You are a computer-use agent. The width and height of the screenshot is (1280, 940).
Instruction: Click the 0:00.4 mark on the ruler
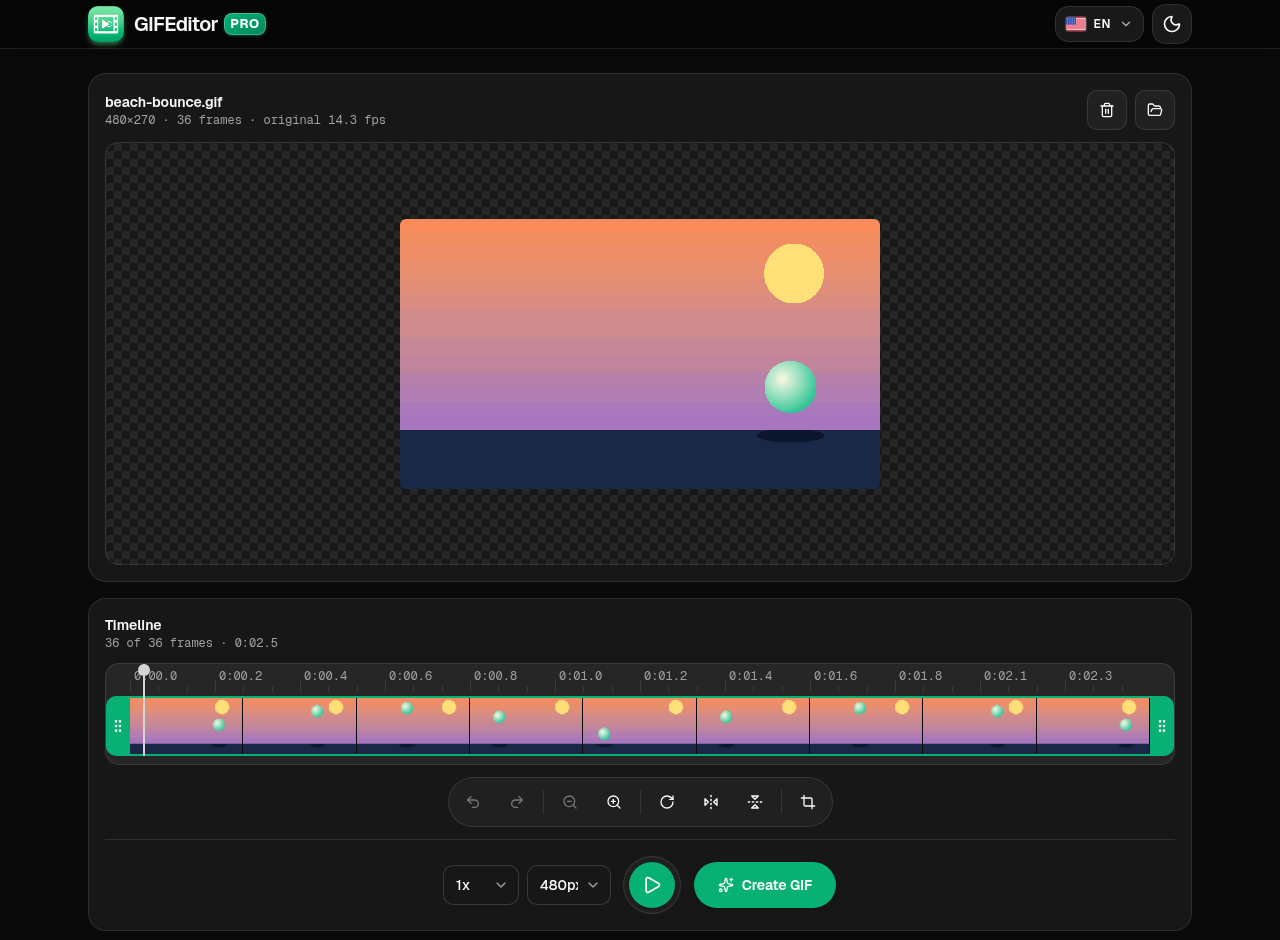[326, 676]
